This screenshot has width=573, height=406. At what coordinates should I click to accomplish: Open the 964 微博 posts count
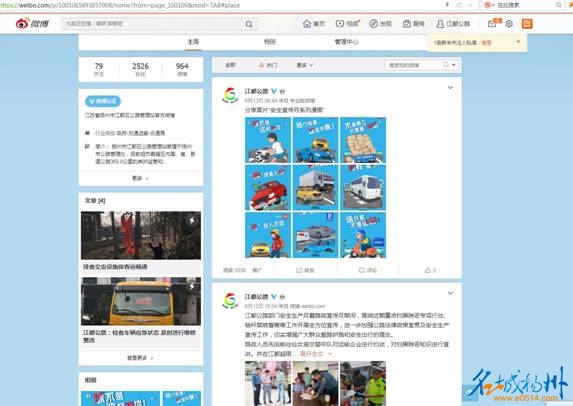point(182,69)
